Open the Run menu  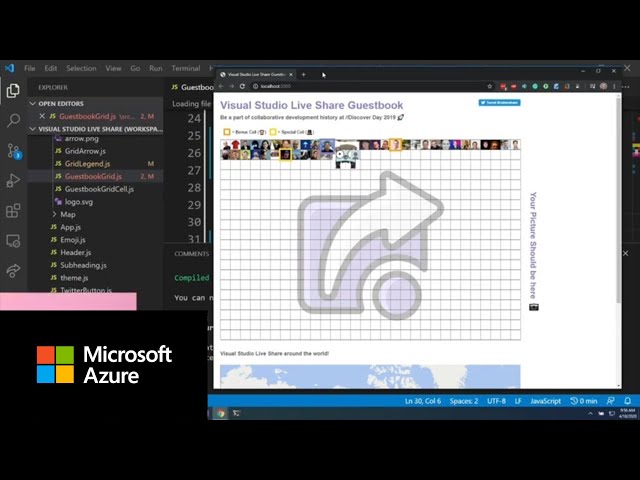pyautogui.click(x=156, y=68)
